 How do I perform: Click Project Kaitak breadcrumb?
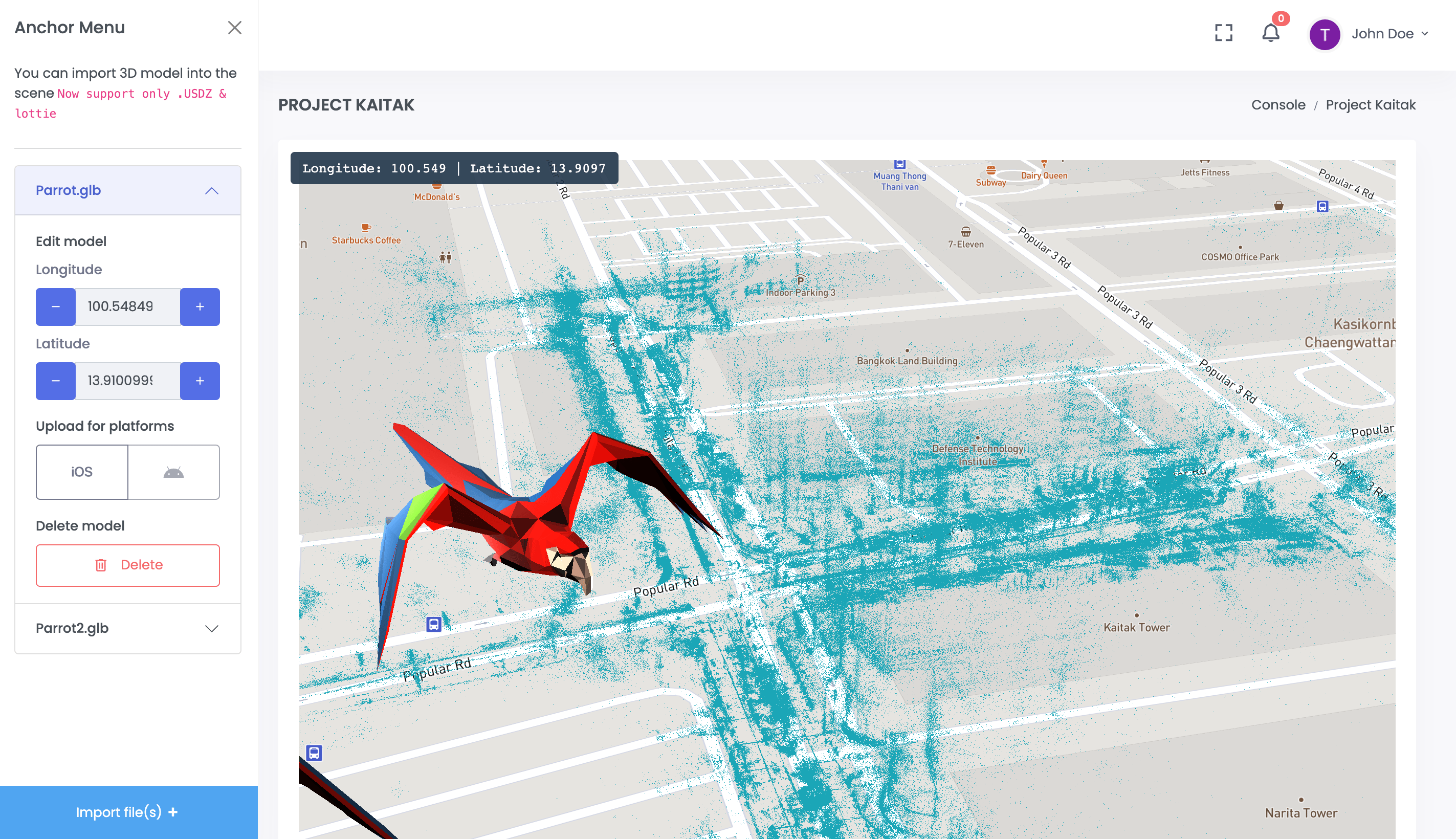(x=1370, y=105)
